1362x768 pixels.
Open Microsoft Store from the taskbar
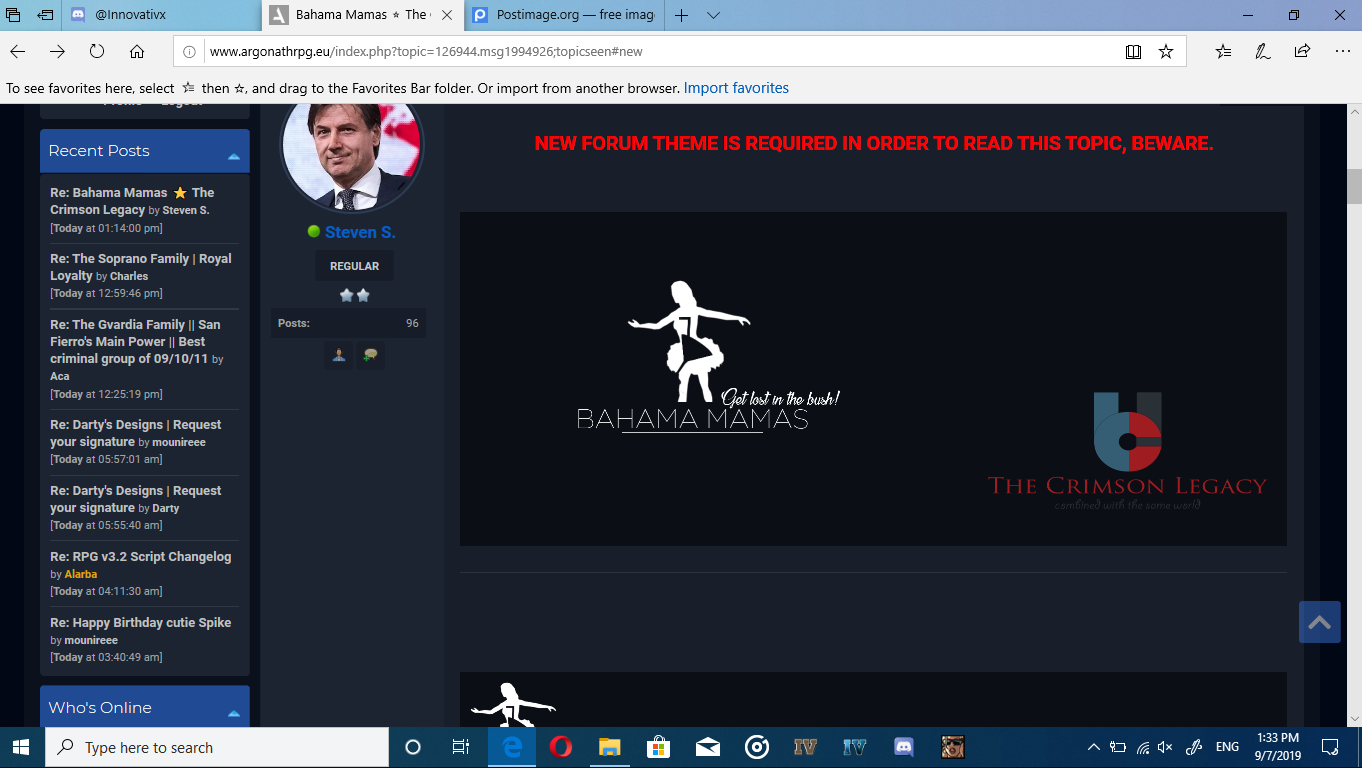tap(658, 747)
